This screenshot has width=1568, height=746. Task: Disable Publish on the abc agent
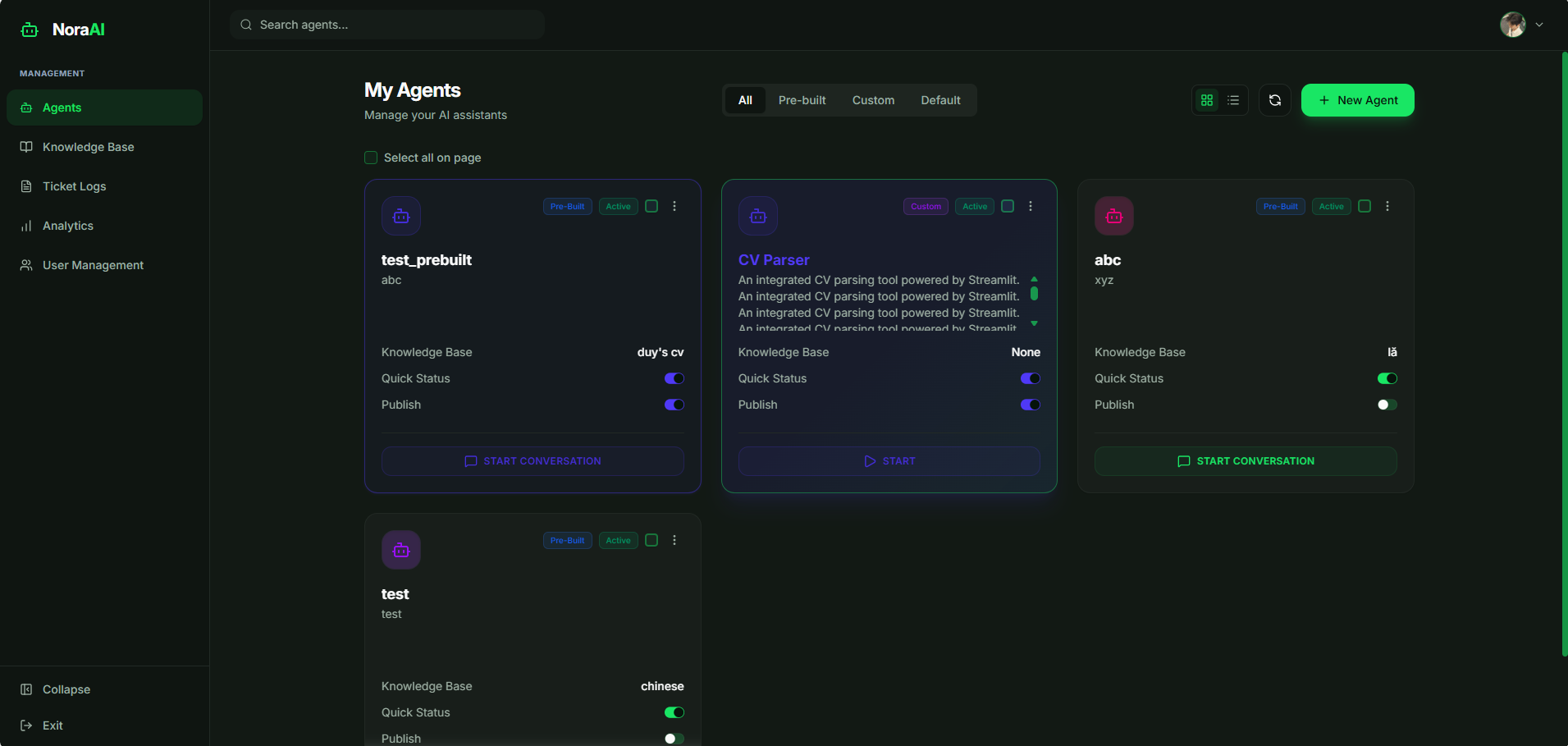[x=1387, y=404]
